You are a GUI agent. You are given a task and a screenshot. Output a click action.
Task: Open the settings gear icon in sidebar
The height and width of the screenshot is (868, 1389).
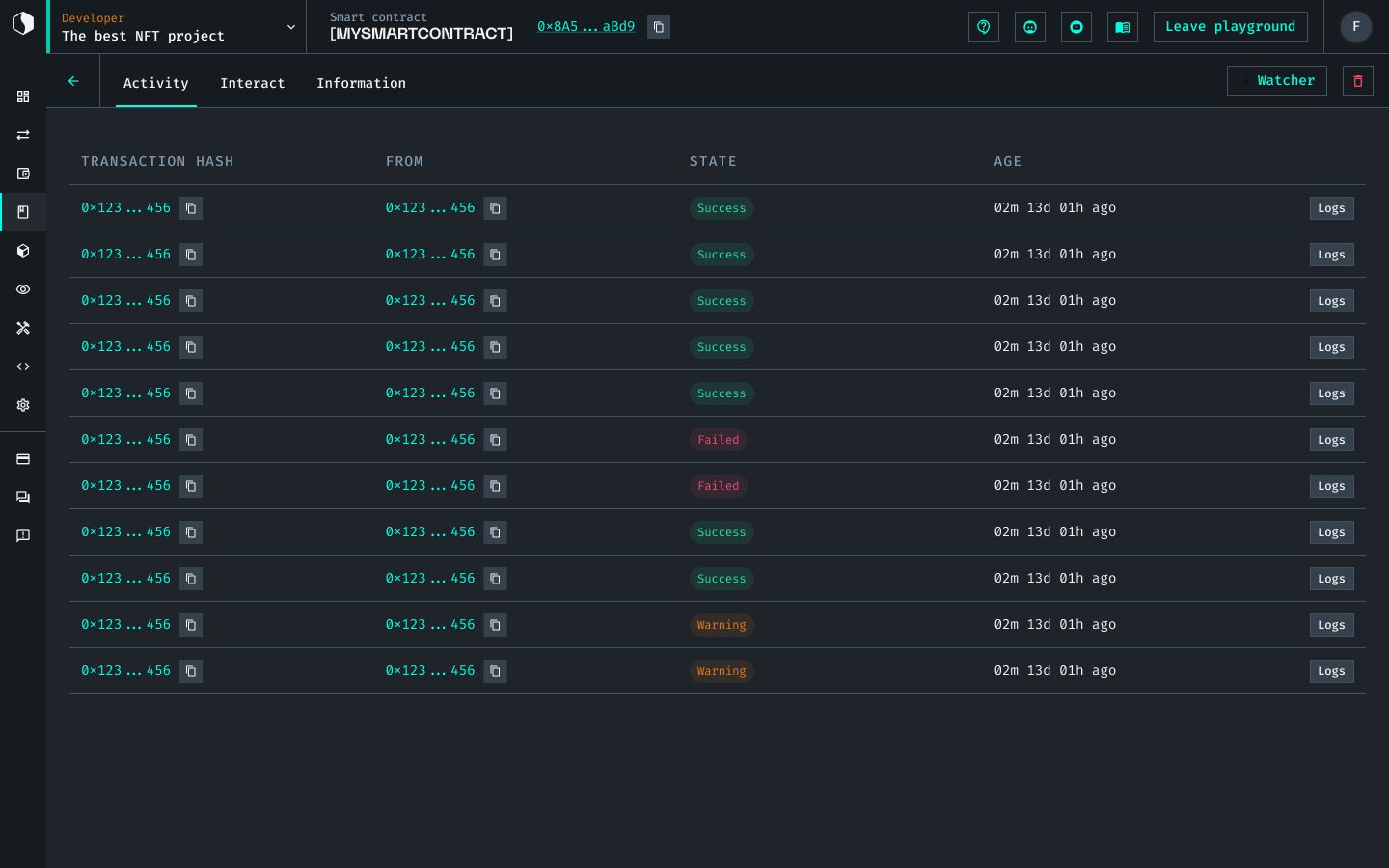(x=23, y=405)
